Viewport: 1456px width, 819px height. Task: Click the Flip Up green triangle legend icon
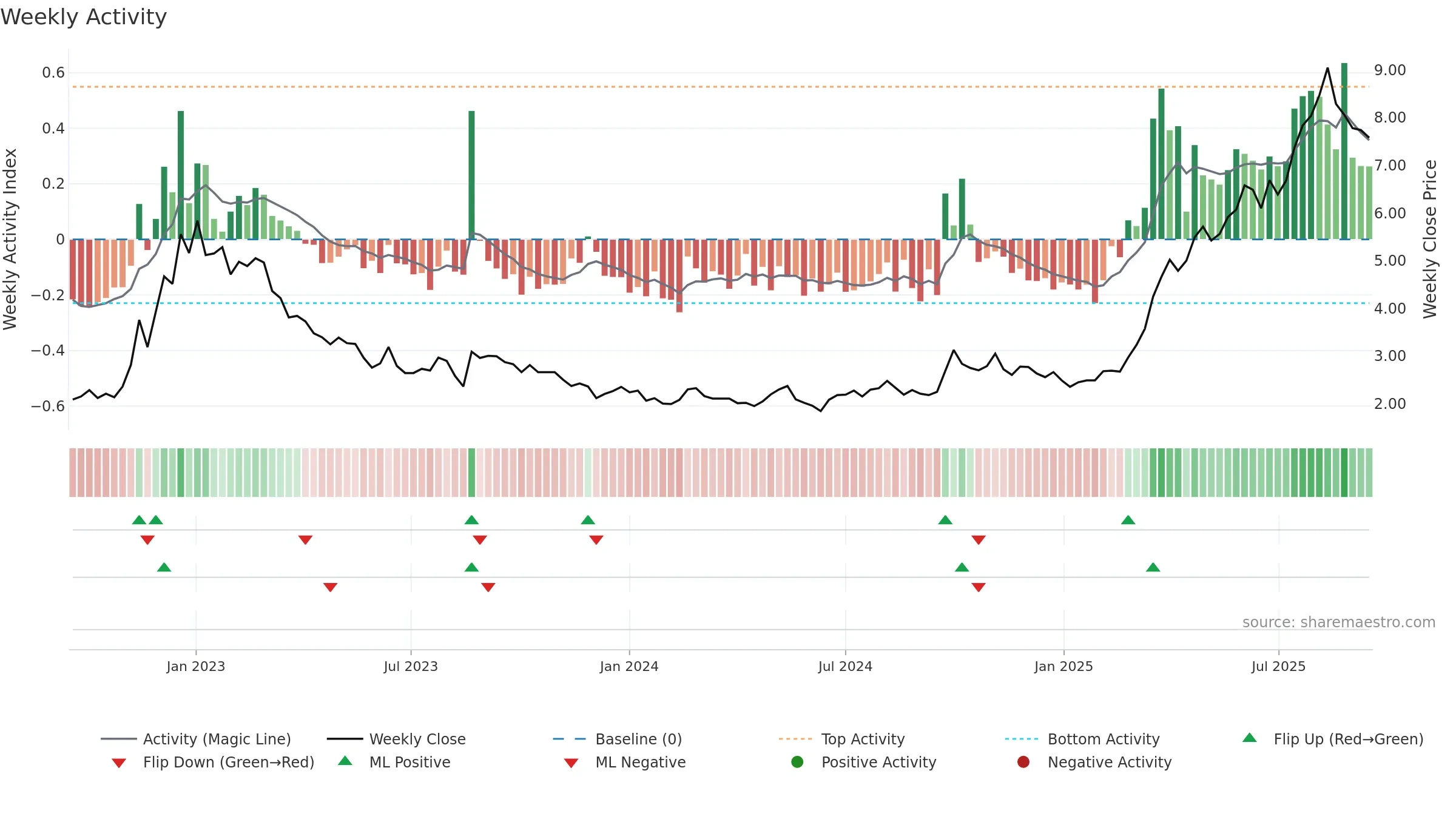tap(1250, 738)
